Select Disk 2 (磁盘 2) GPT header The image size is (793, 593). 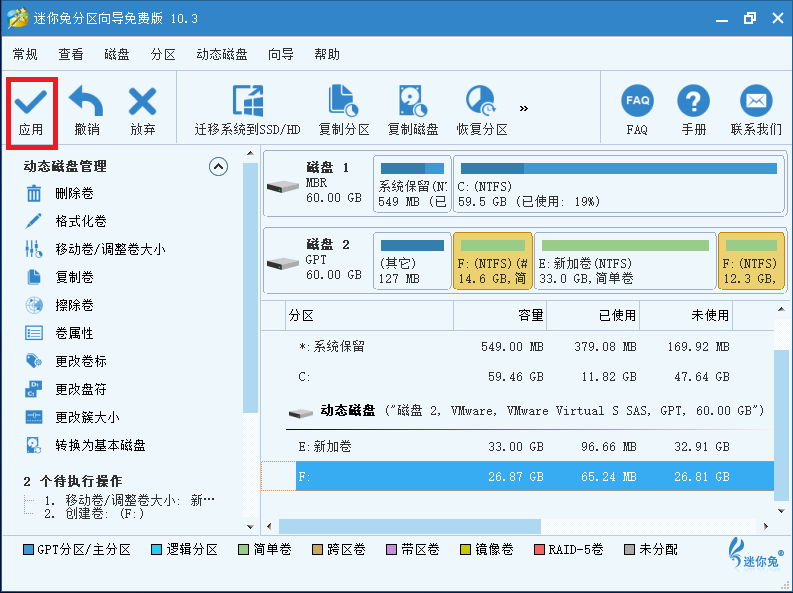point(318,261)
